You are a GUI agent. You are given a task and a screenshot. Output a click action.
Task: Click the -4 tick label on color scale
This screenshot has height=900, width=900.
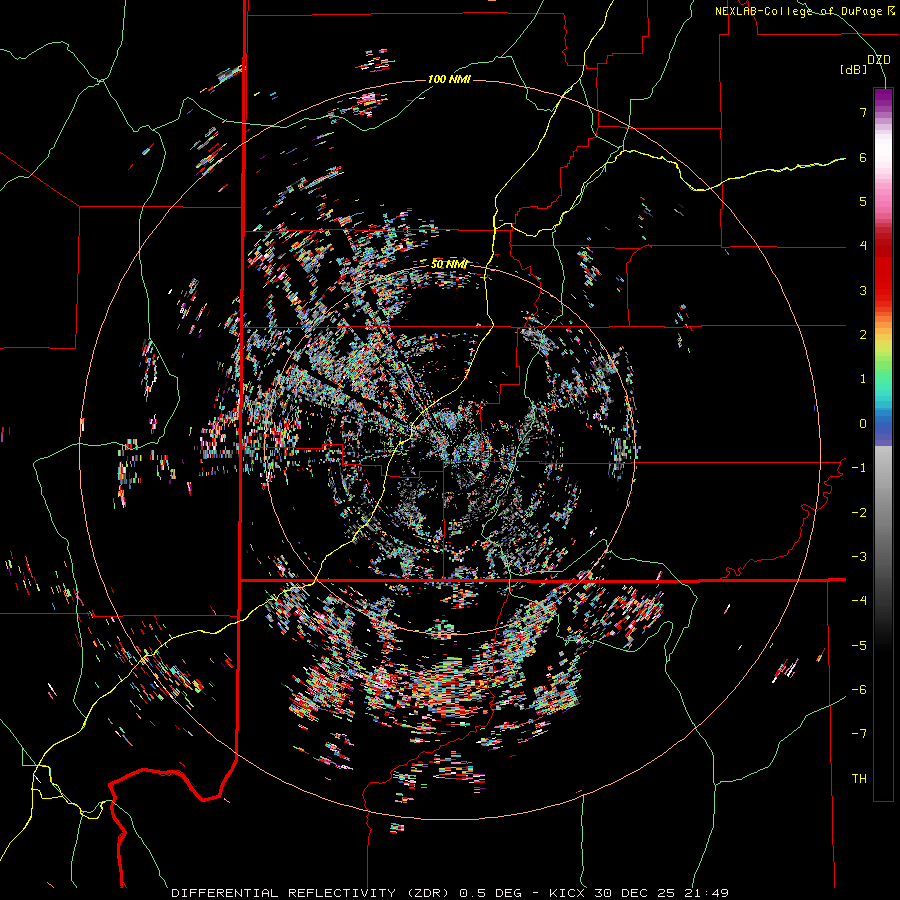click(859, 601)
